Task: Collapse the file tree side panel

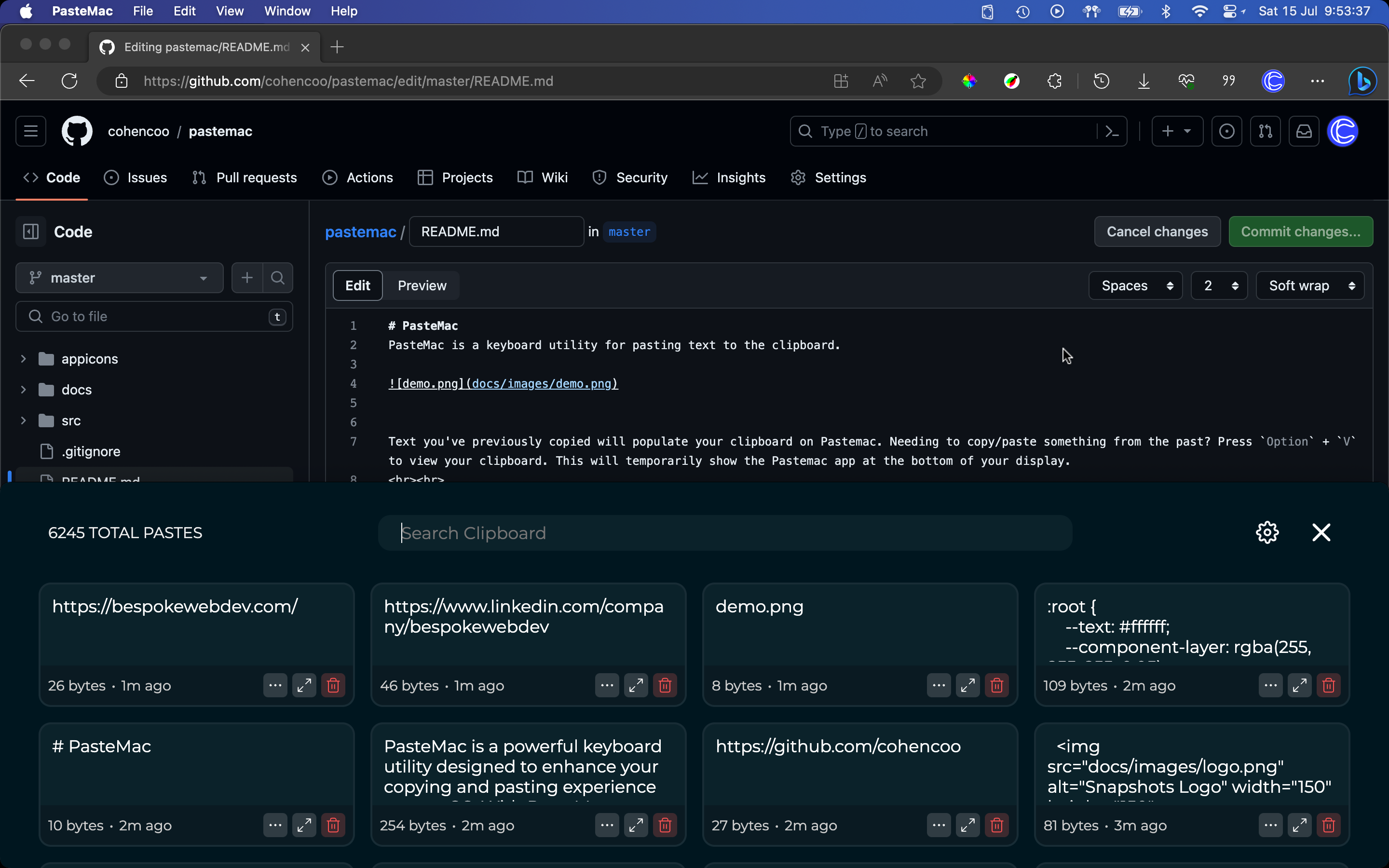Action: pyautogui.click(x=30, y=231)
